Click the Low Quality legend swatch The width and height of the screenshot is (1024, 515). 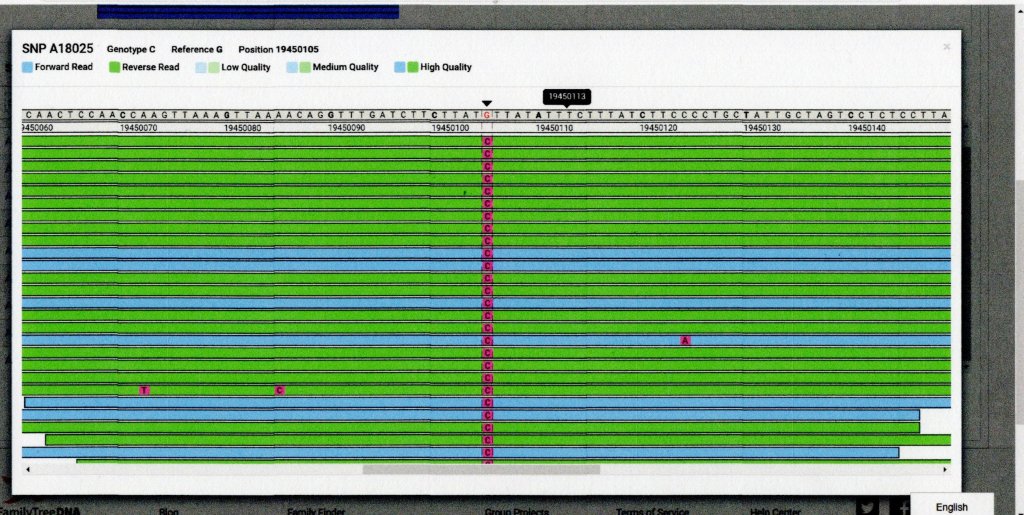206,67
